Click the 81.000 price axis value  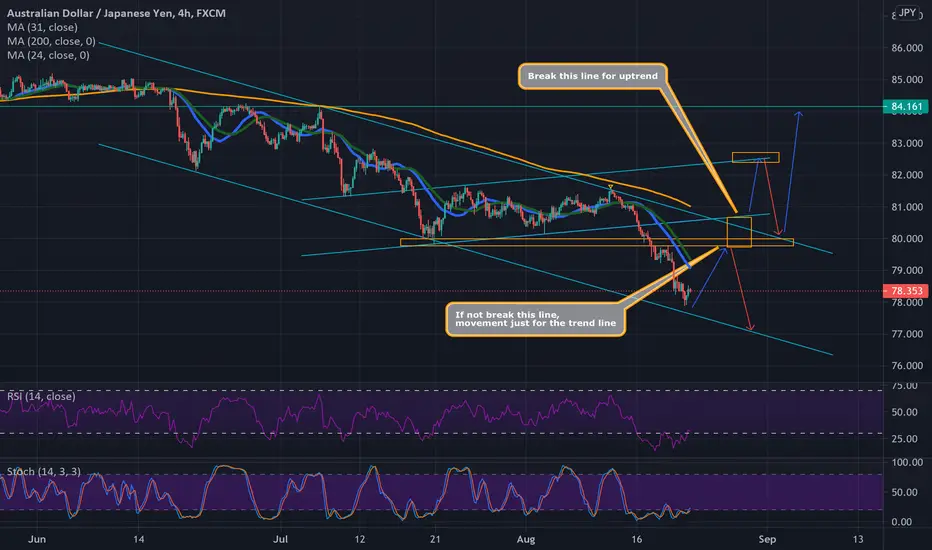(x=907, y=207)
